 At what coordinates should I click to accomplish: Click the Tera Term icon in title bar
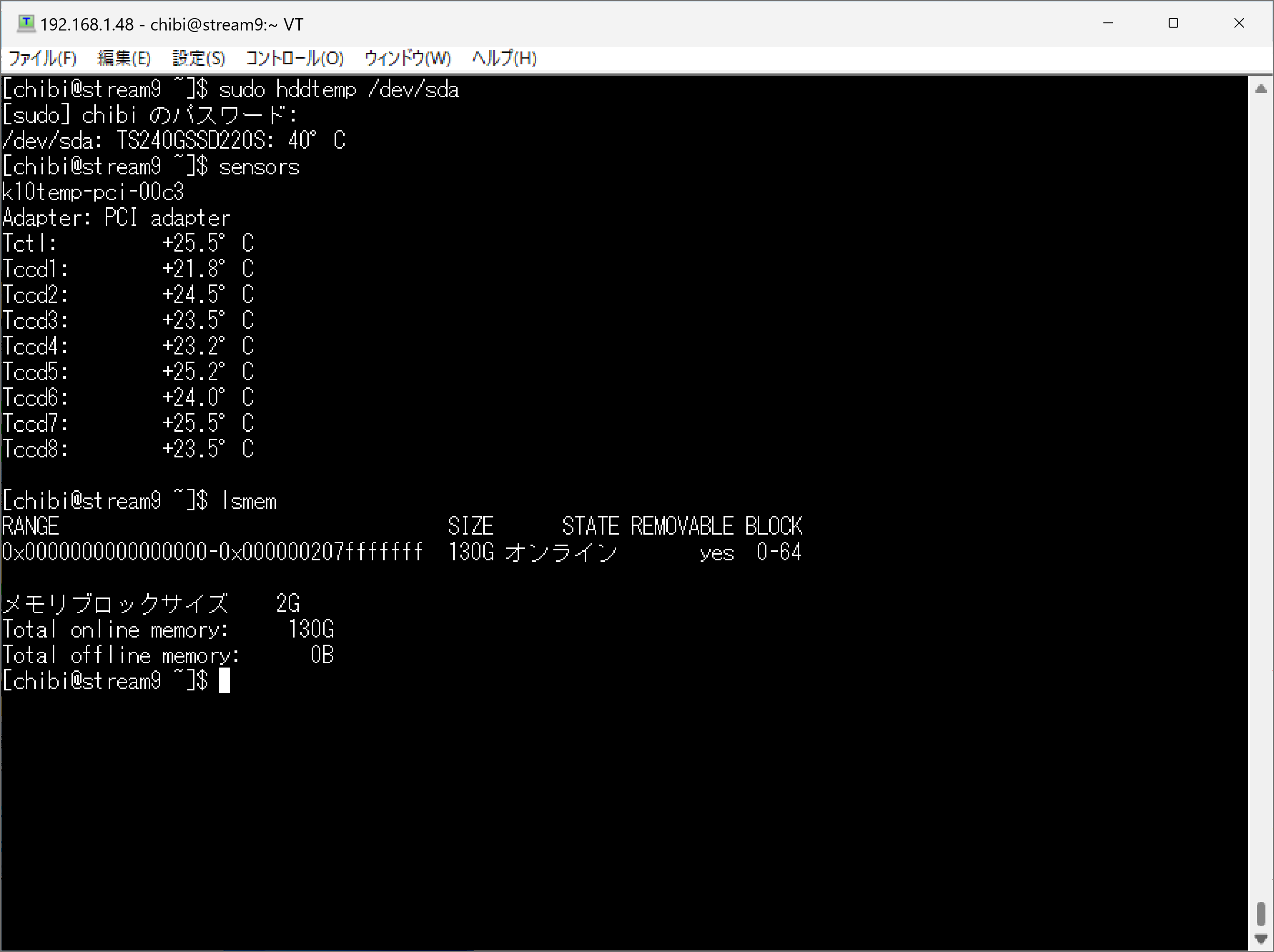tap(25, 24)
